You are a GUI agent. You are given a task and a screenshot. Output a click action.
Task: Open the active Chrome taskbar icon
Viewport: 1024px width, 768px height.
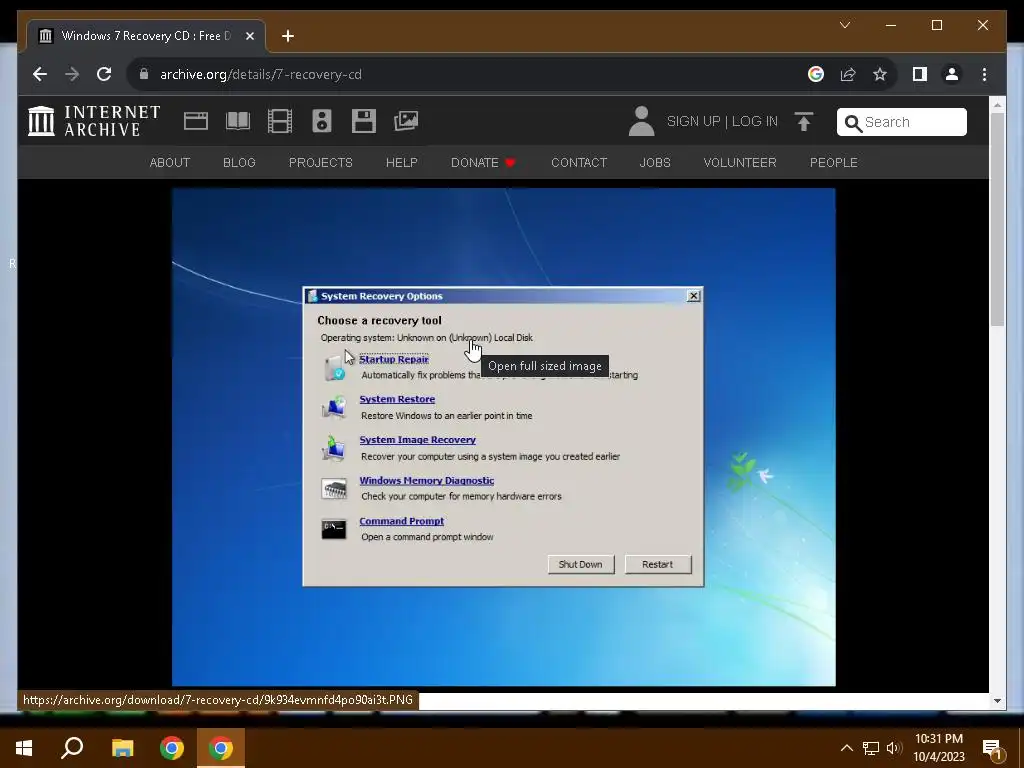(x=221, y=748)
